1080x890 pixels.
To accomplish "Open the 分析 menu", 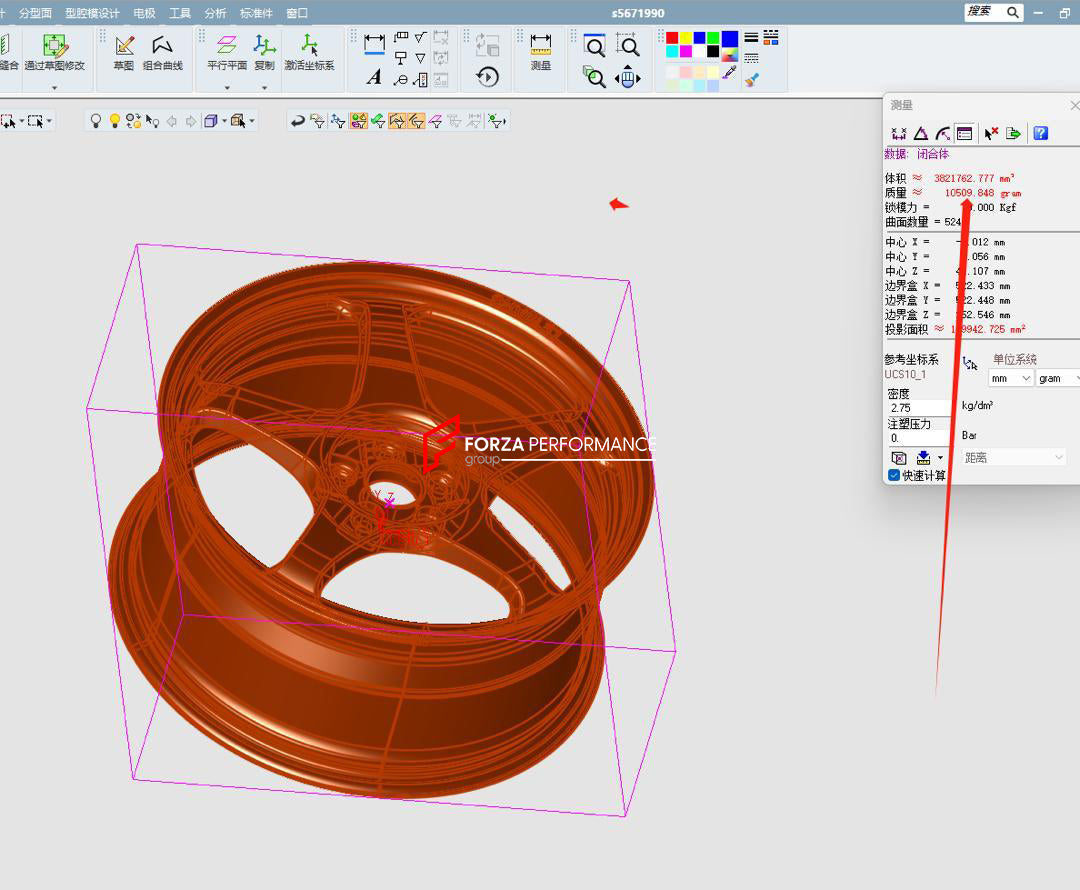I will click(215, 13).
